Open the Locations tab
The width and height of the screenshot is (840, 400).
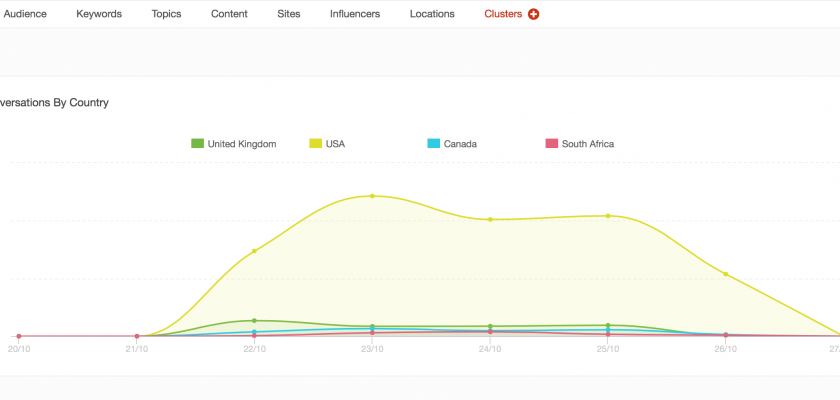click(x=432, y=14)
